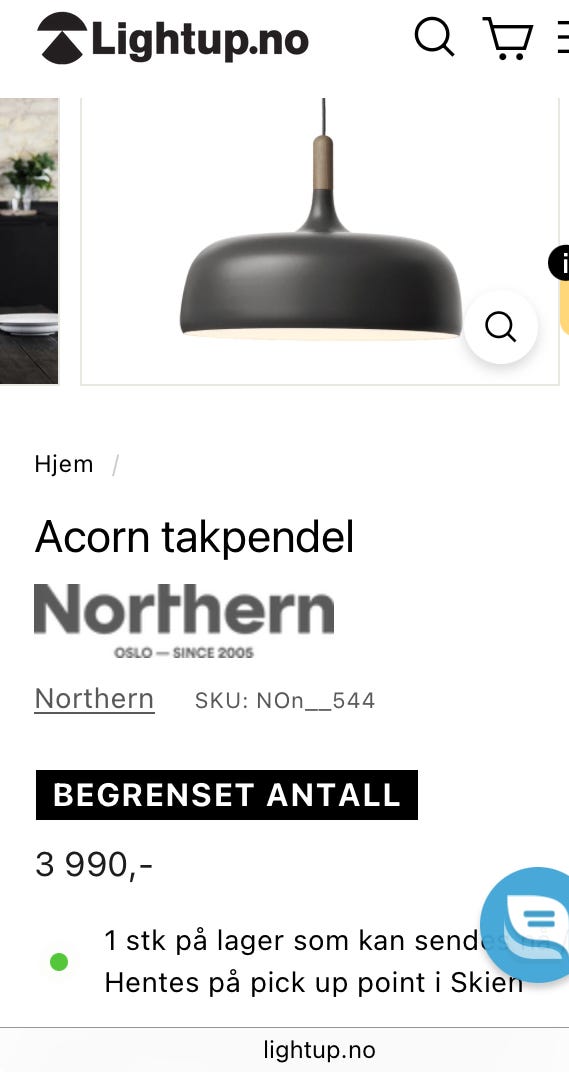
Task: Click the Acorn takpendel product title
Action: (195, 537)
